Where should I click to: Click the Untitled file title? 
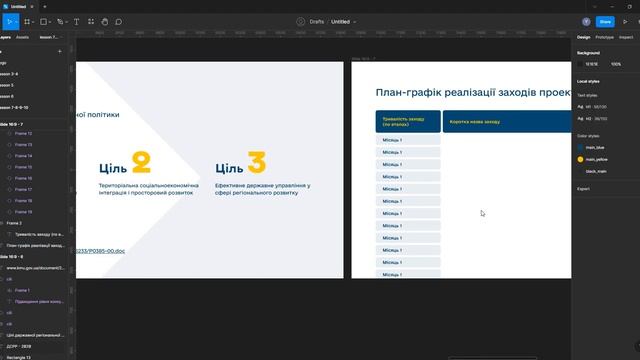pyautogui.click(x=340, y=22)
